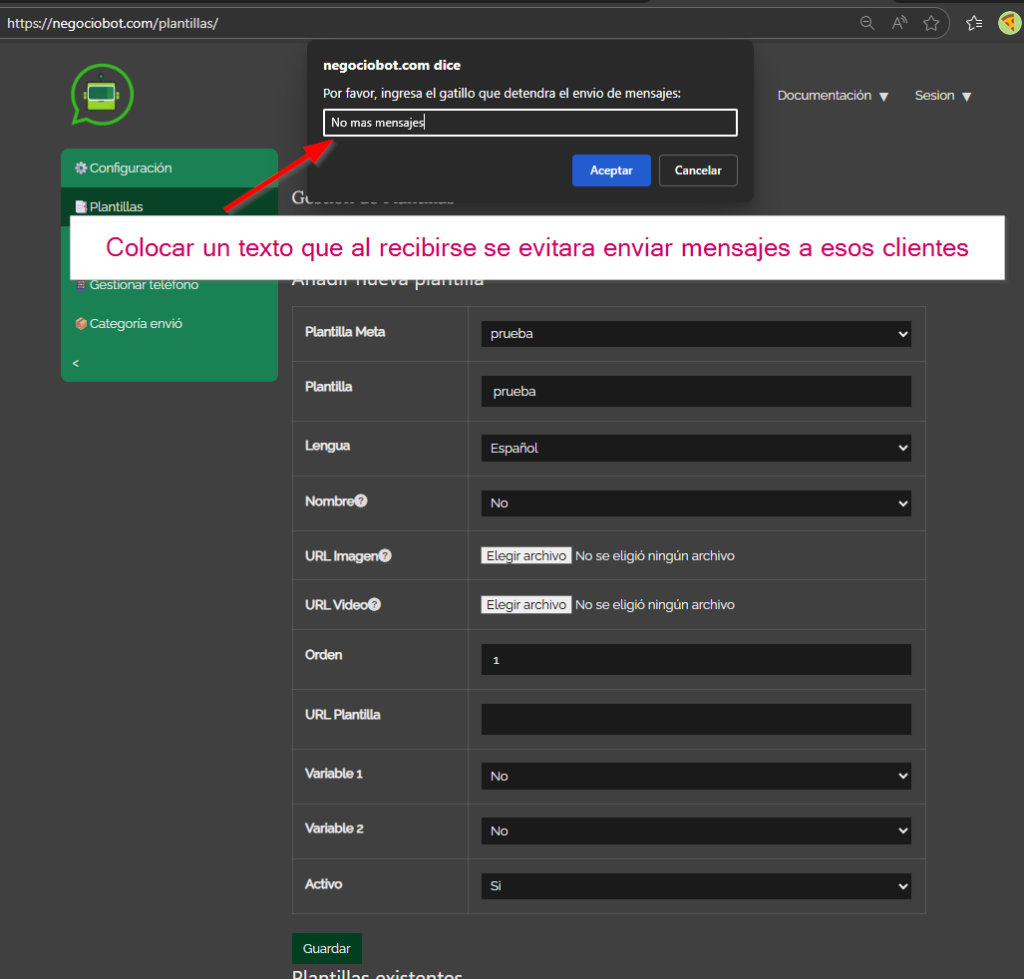Expand the Documentación dropdown menu
Screen dimensions: 1024x979
[x=833, y=96]
